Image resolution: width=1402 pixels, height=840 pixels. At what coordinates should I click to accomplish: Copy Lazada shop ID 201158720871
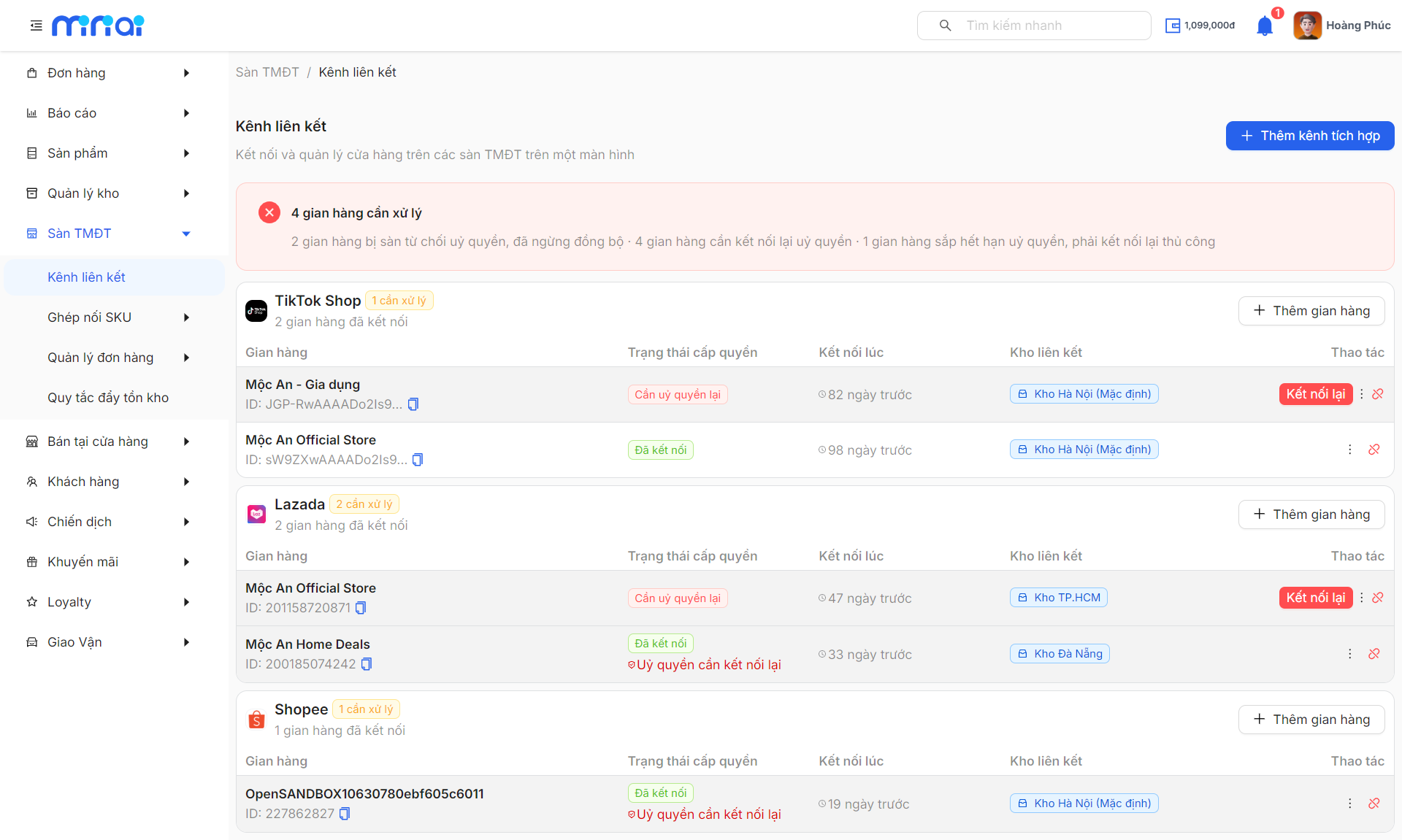(x=361, y=608)
